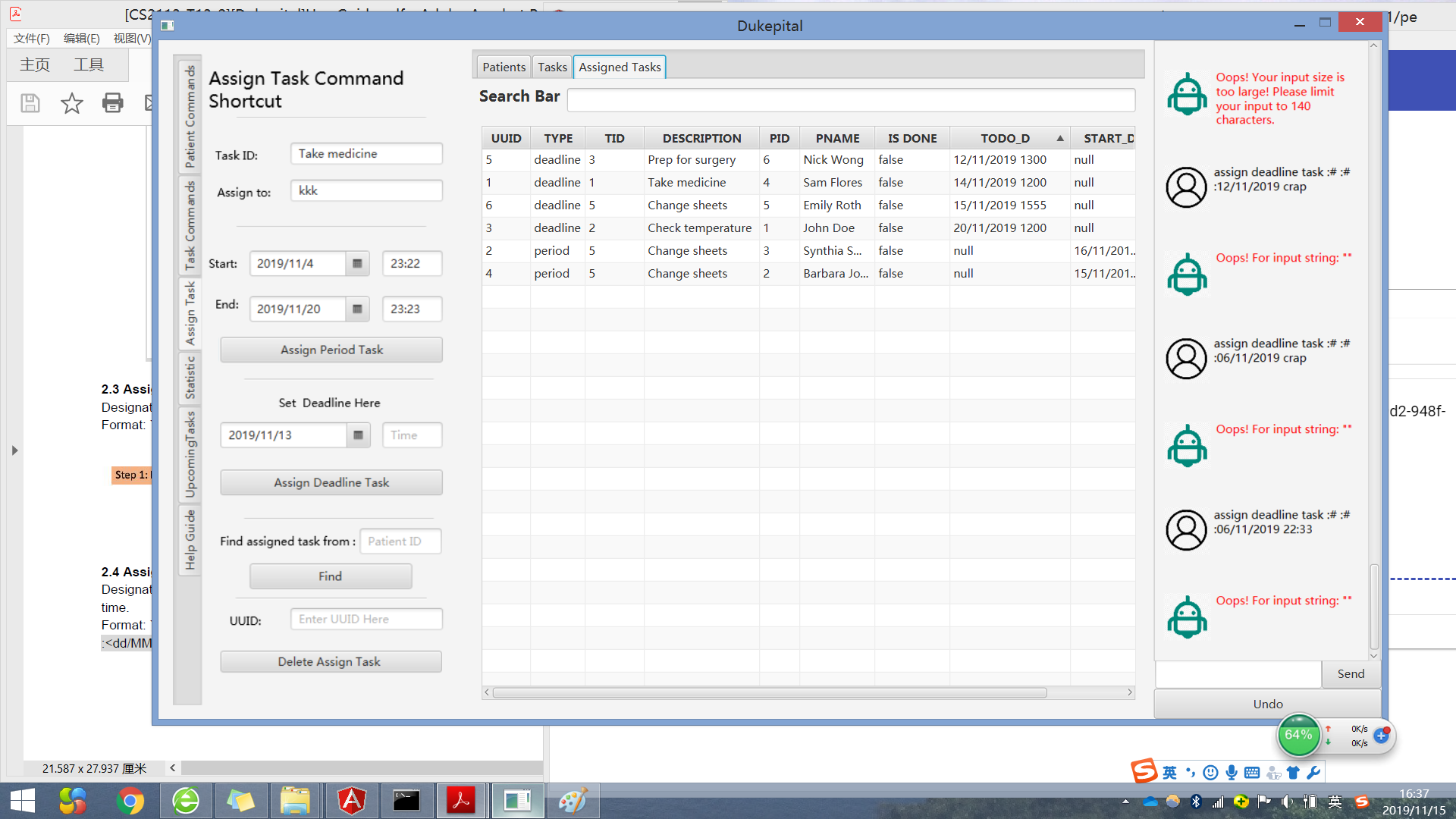Click the table's horizontal scrollbar

(x=769, y=692)
